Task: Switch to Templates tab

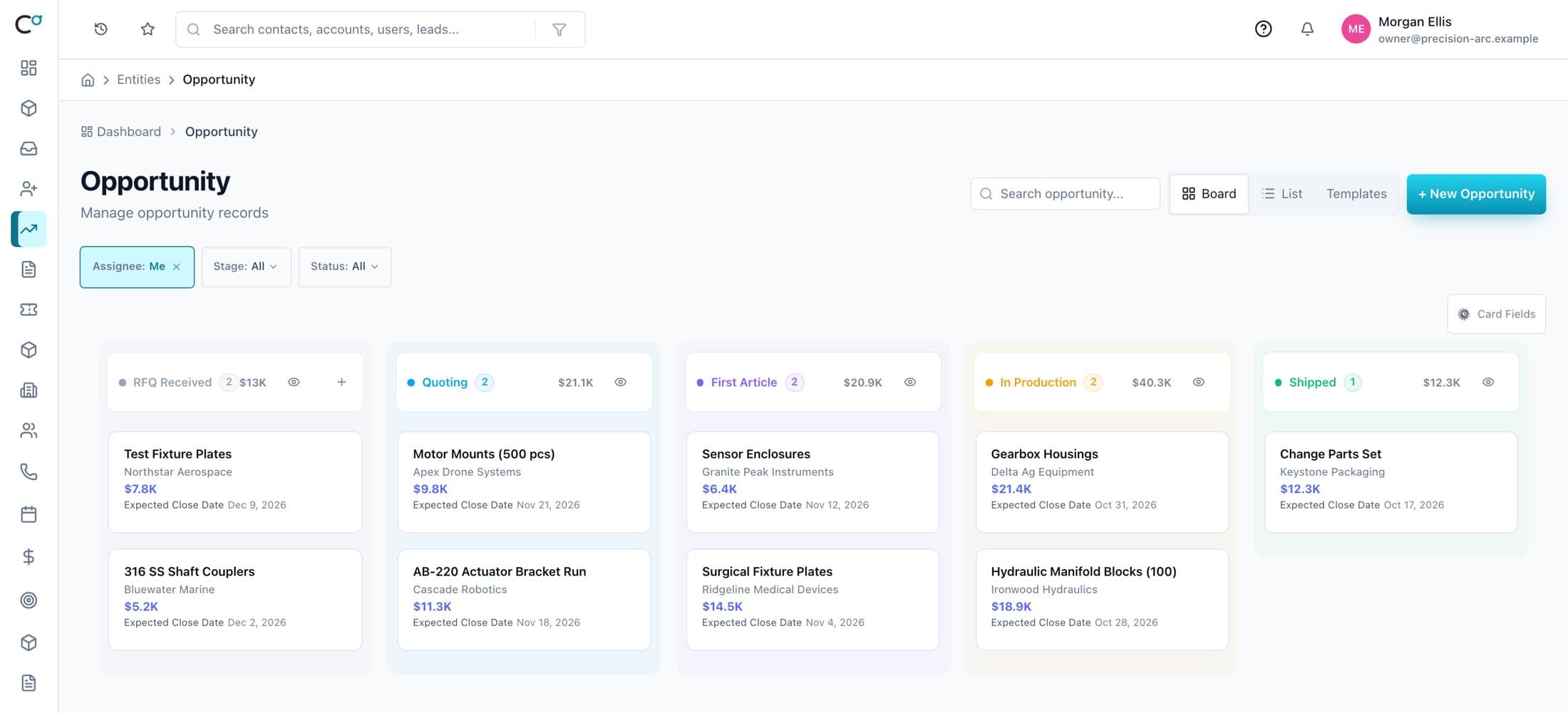Action: click(1356, 194)
